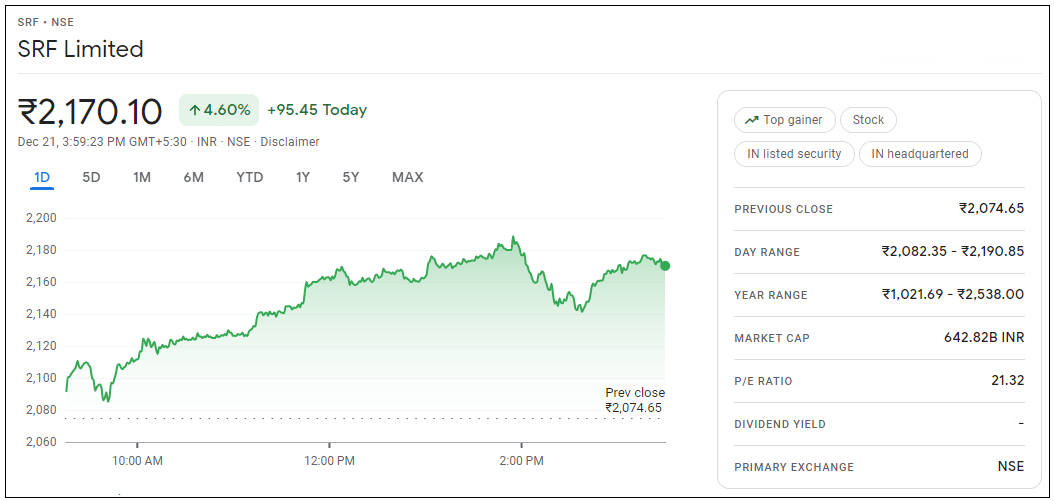The width and height of the screenshot is (1054, 501).
Task: Click the green end-point dot on chart
Action: tap(665, 266)
